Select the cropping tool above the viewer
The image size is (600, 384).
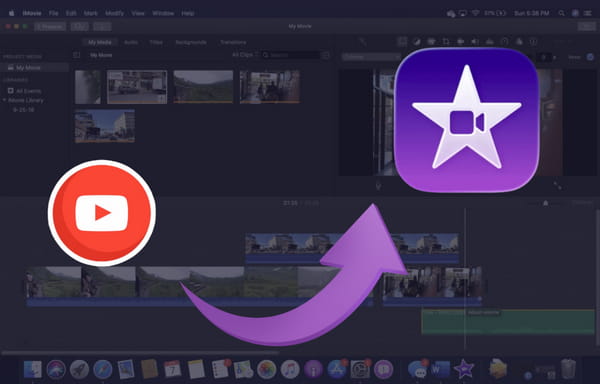(446, 42)
